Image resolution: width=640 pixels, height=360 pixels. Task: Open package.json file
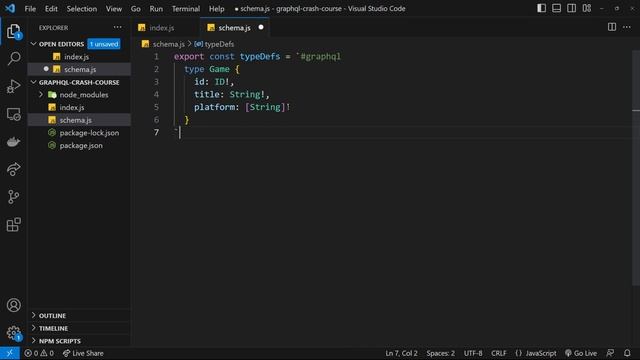coord(79,145)
